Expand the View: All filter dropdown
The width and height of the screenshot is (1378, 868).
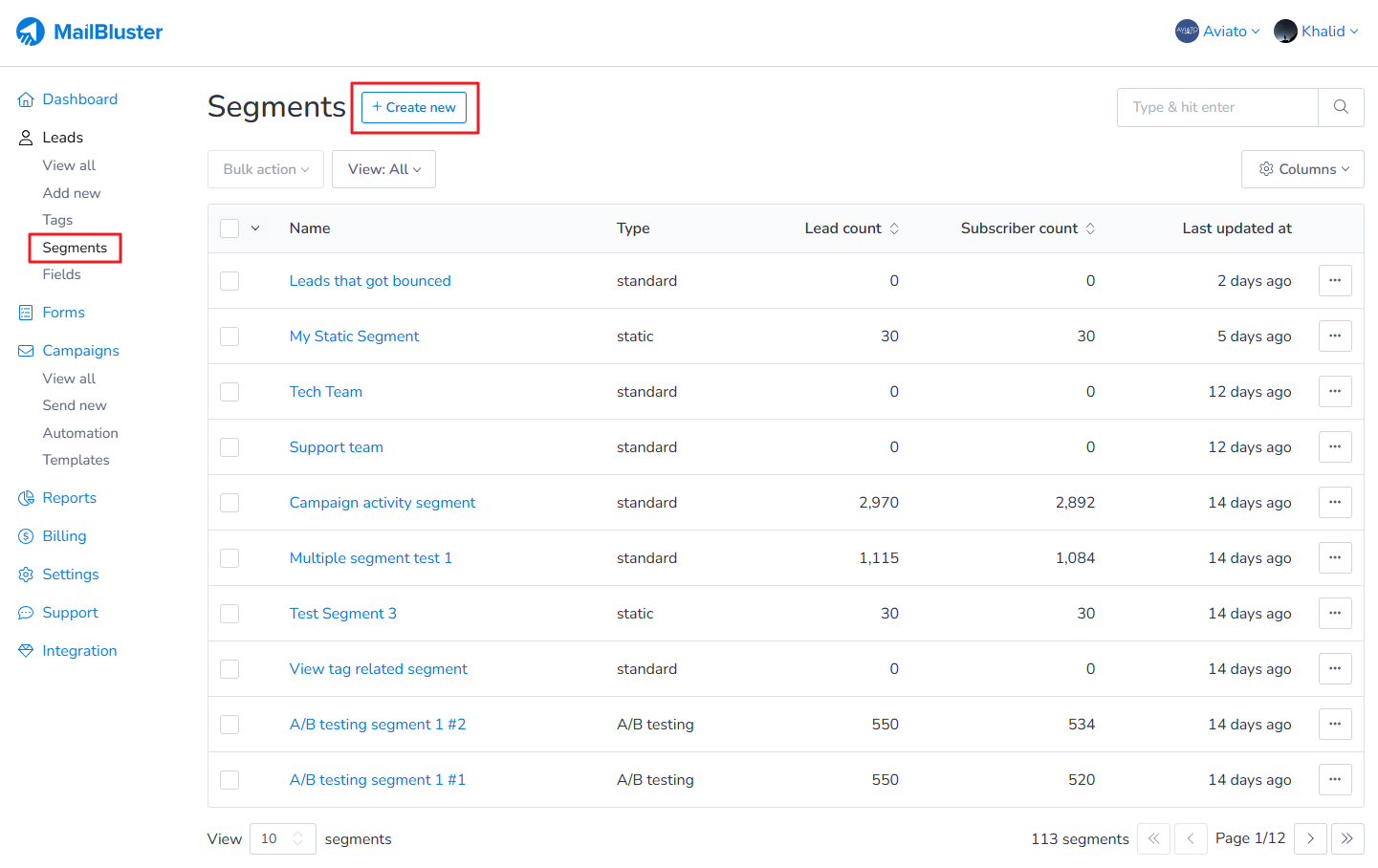(383, 169)
